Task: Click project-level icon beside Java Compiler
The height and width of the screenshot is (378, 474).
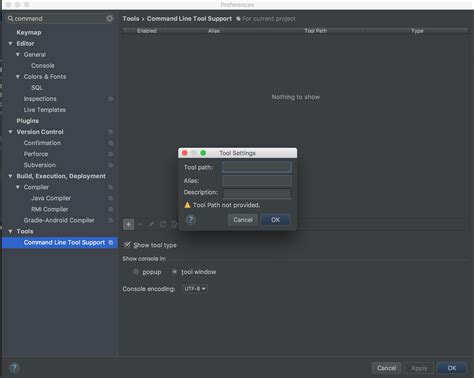Action: coord(111,198)
